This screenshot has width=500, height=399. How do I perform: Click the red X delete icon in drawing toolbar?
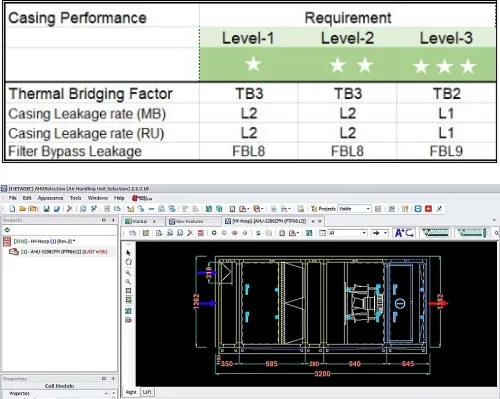190,233
